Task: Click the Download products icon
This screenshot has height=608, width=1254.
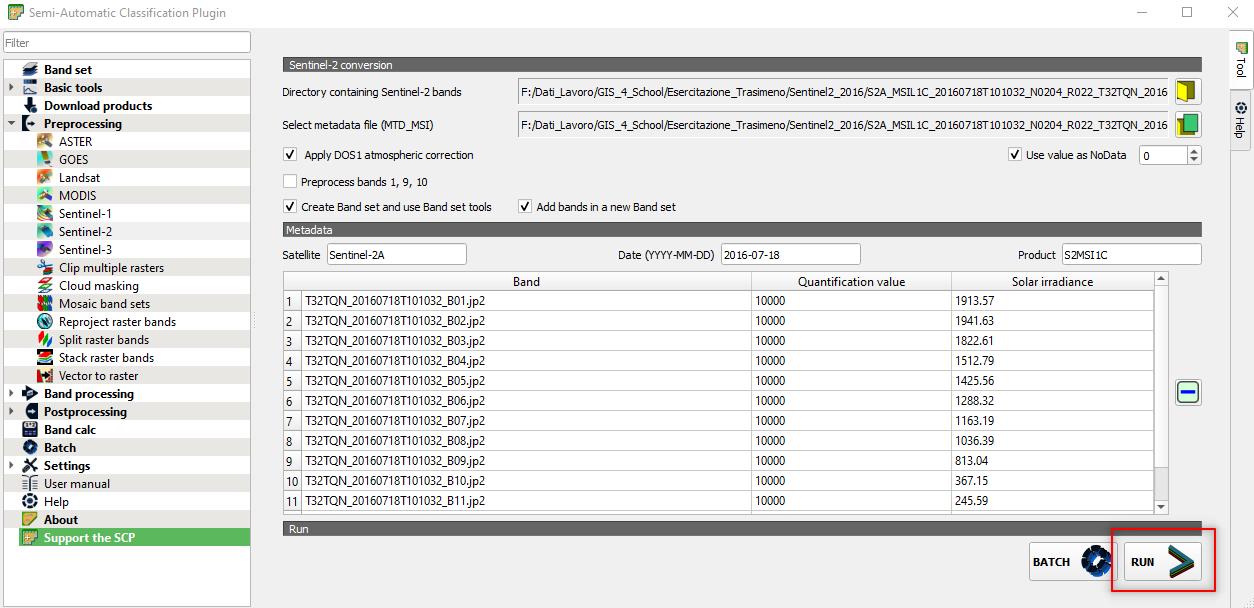Action: click(x=30, y=106)
